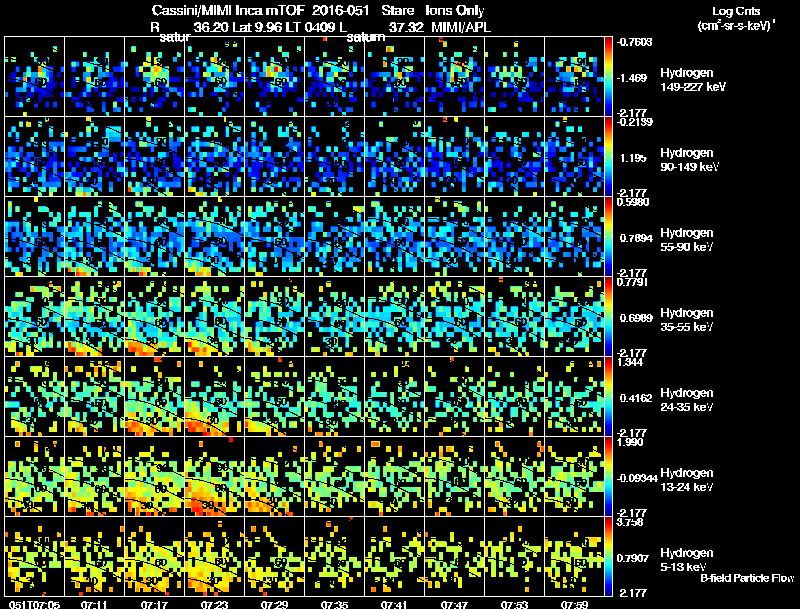Click the colorbar value '0.6989'

[x=636, y=318]
